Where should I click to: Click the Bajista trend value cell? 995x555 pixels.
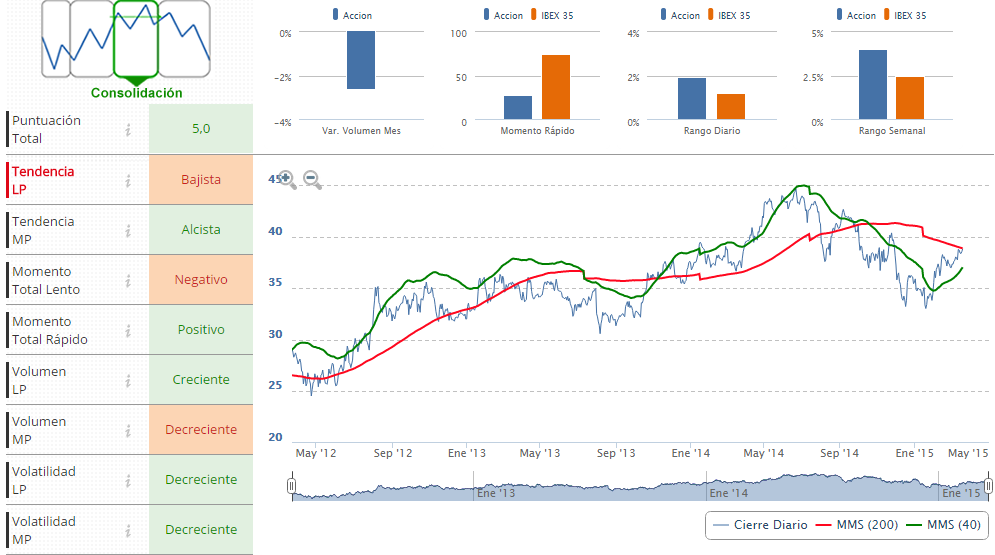[201, 180]
